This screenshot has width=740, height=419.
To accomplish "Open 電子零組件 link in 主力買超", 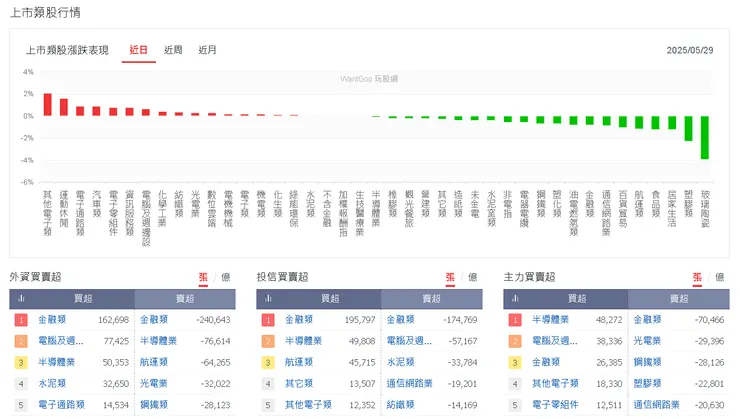I will pos(555,405).
